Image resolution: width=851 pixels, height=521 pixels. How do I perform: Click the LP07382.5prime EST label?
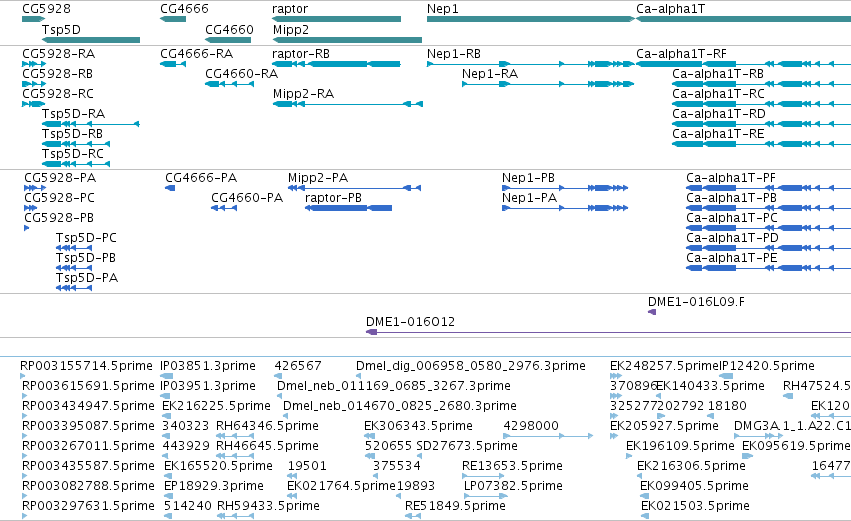pos(513,486)
